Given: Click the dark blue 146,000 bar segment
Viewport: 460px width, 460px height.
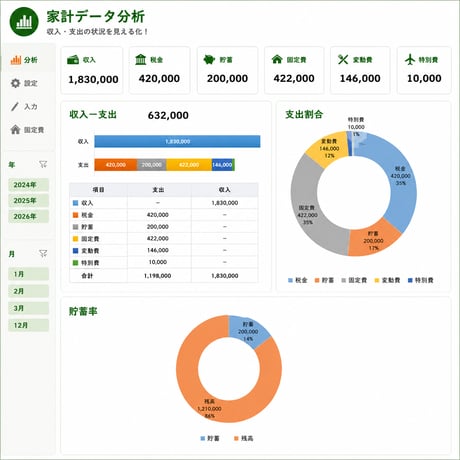Looking at the screenshot, I should (222, 165).
